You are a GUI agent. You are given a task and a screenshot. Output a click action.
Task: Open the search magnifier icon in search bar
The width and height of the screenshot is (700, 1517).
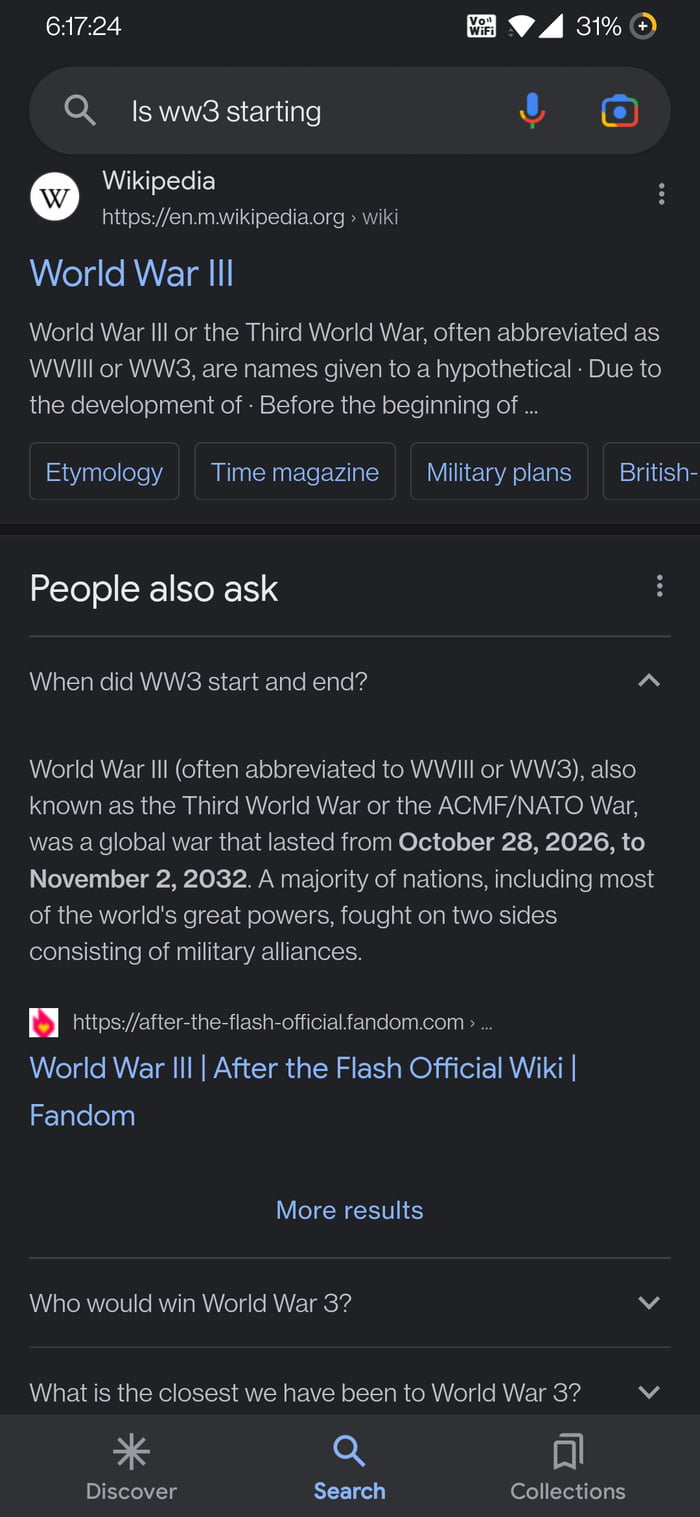pos(79,110)
